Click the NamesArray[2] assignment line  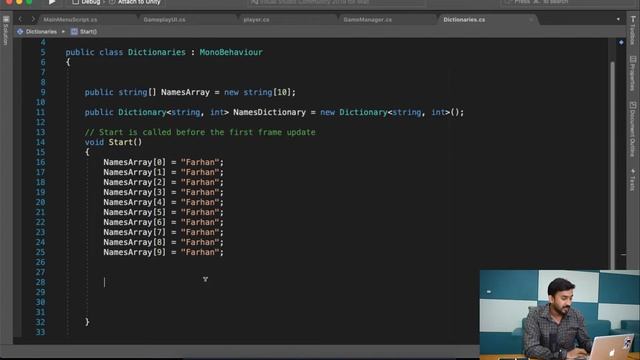[x=163, y=182]
